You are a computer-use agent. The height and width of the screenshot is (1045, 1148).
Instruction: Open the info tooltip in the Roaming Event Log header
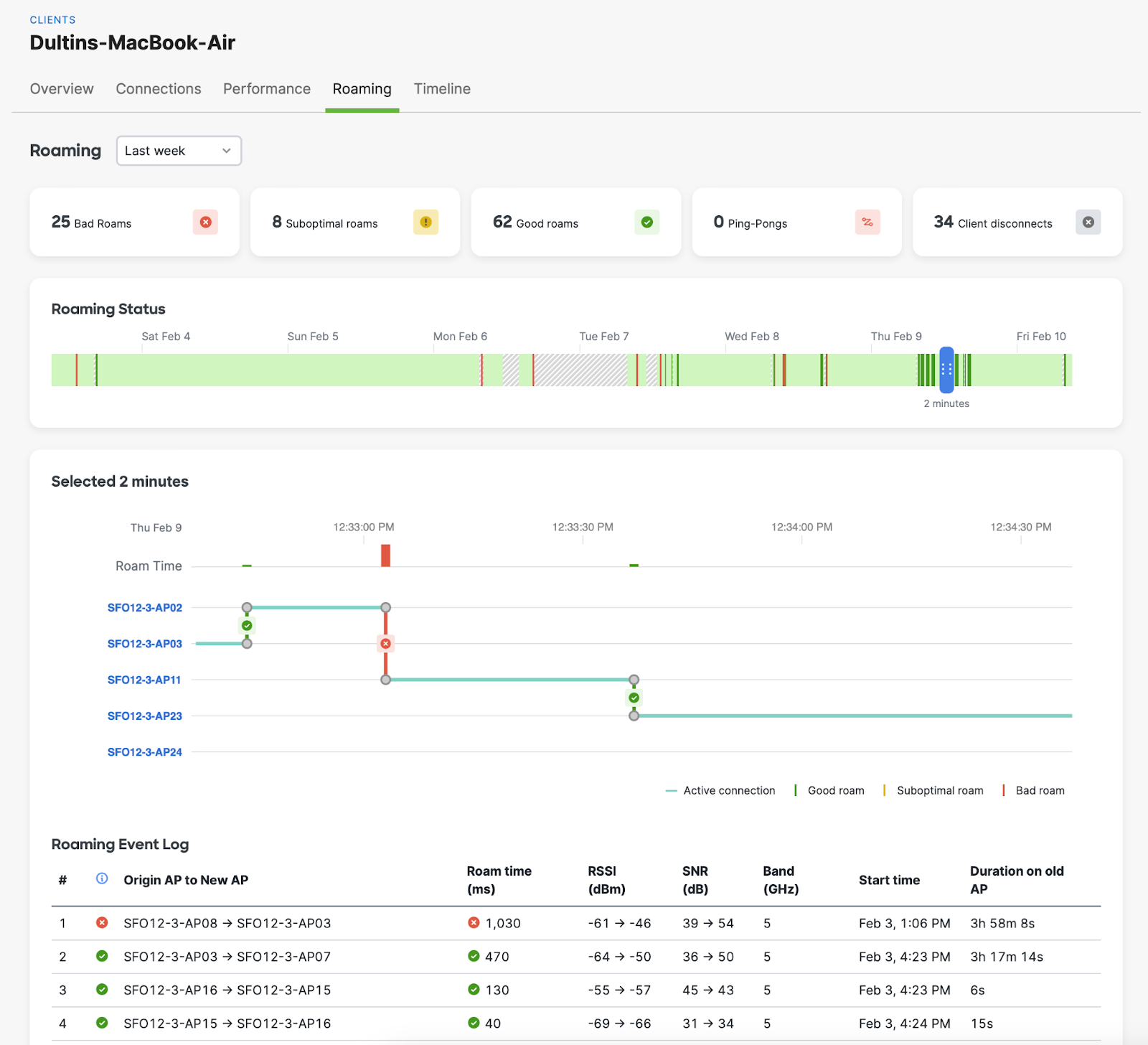101,878
